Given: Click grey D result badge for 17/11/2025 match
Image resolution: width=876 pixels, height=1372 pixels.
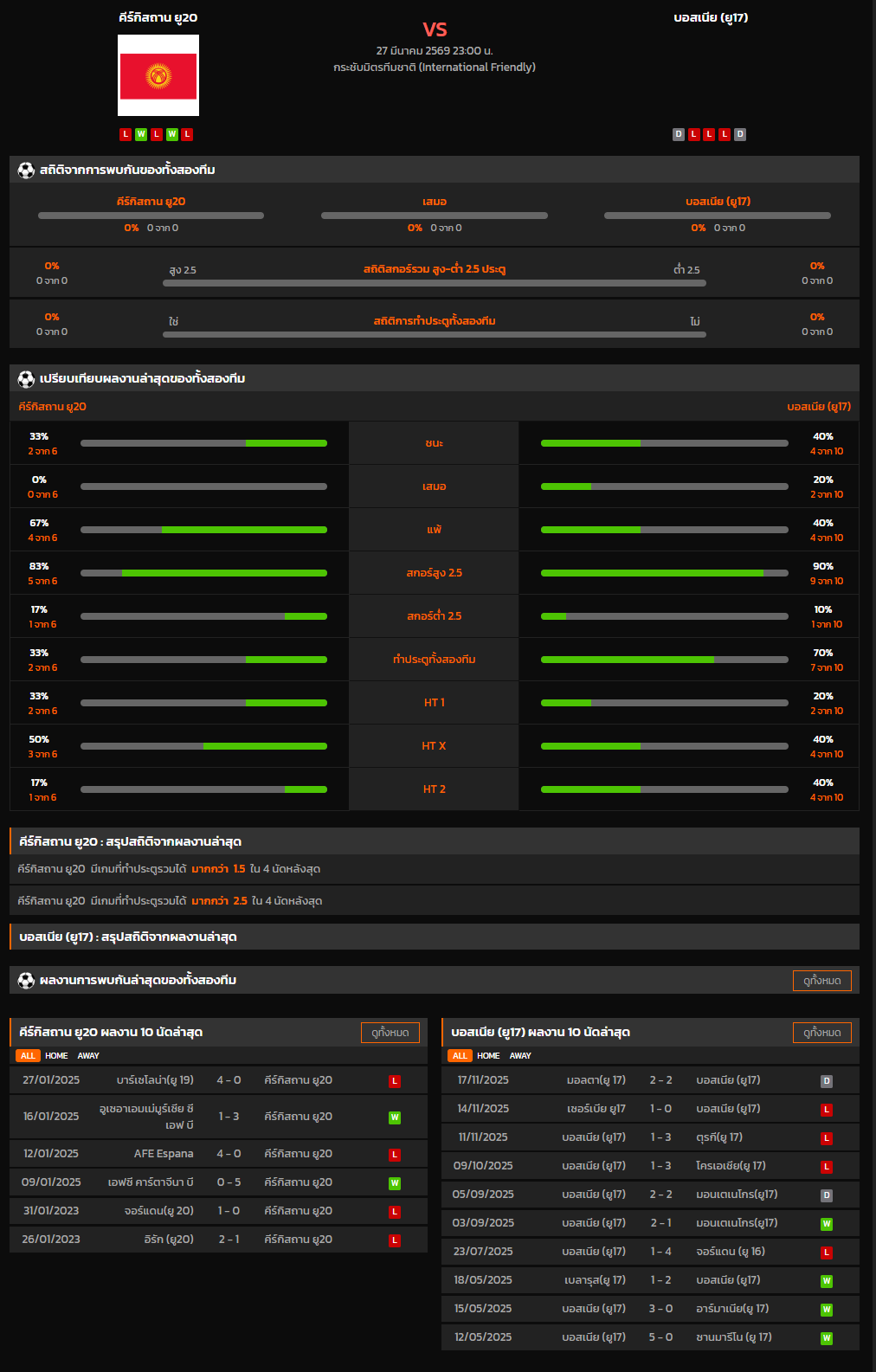Looking at the screenshot, I should pyautogui.click(x=827, y=1081).
